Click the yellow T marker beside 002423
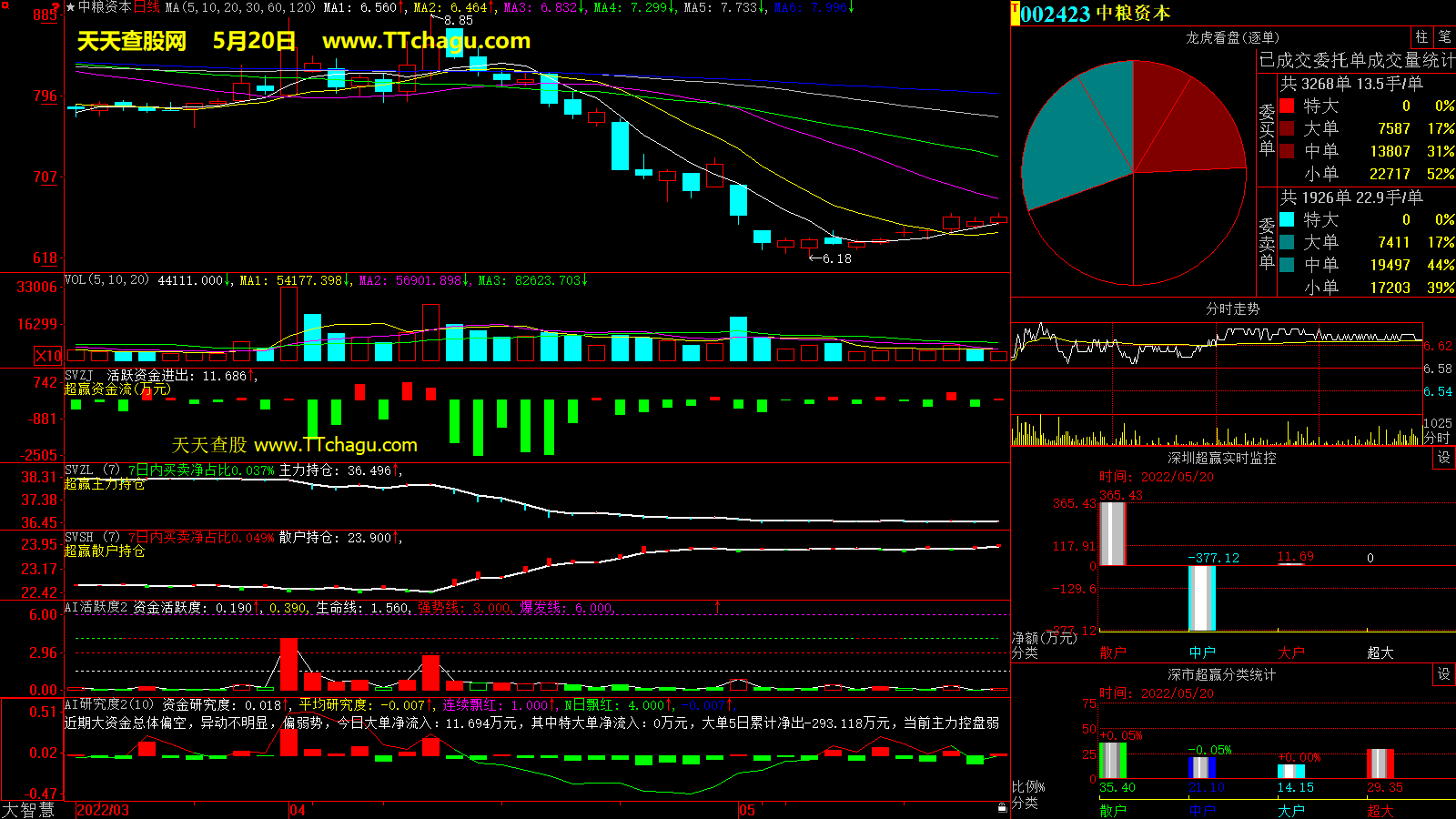The width and height of the screenshot is (1456, 819). tap(1016, 14)
